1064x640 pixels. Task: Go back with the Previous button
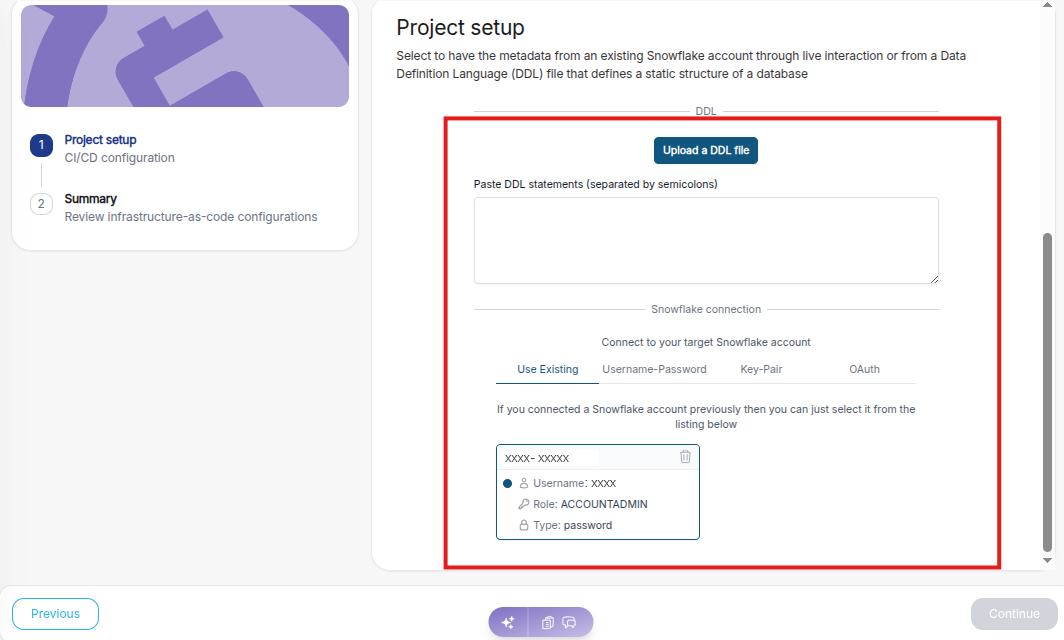point(55,614)
